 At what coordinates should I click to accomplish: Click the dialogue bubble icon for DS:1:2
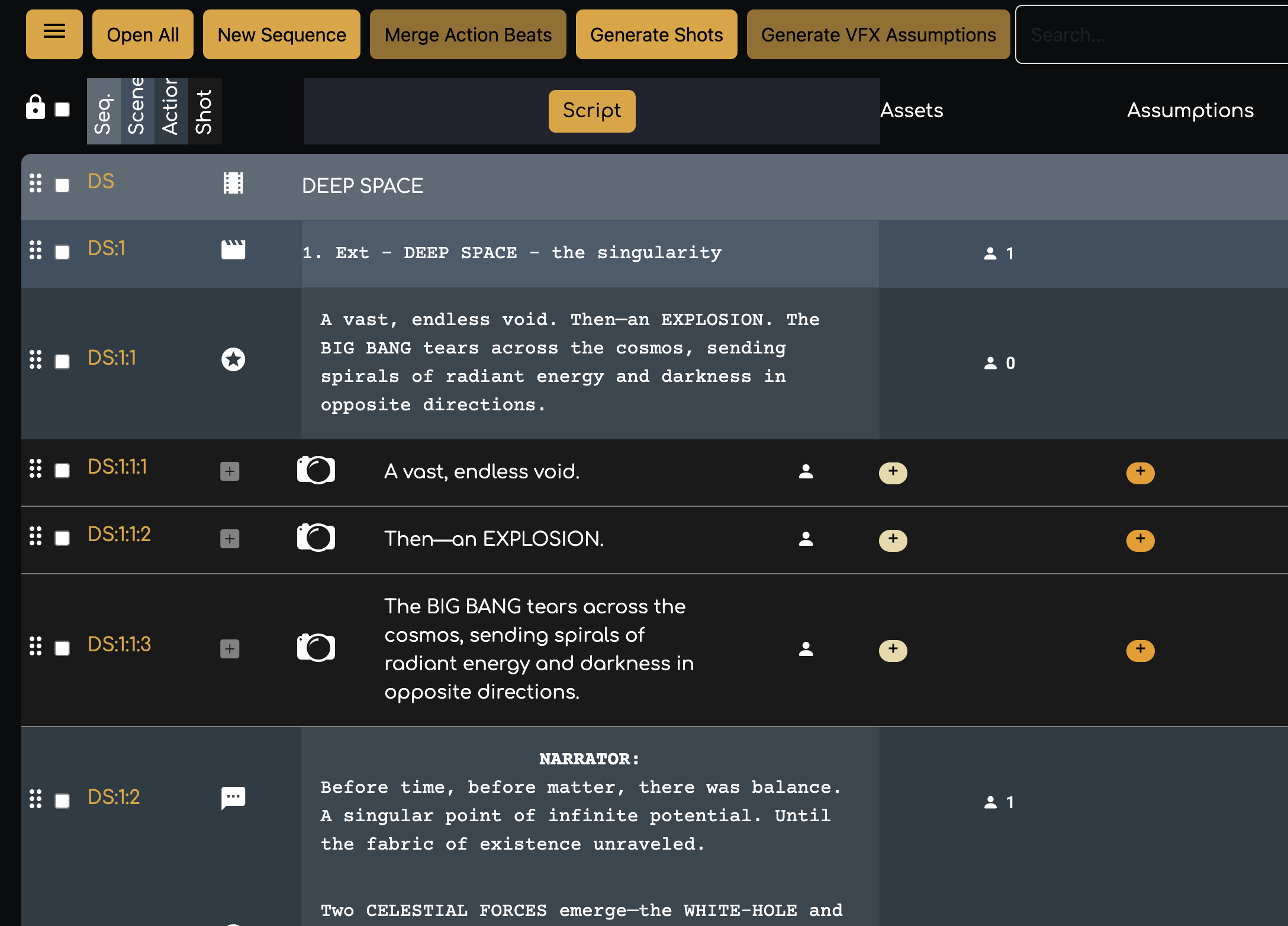(233, 798)
